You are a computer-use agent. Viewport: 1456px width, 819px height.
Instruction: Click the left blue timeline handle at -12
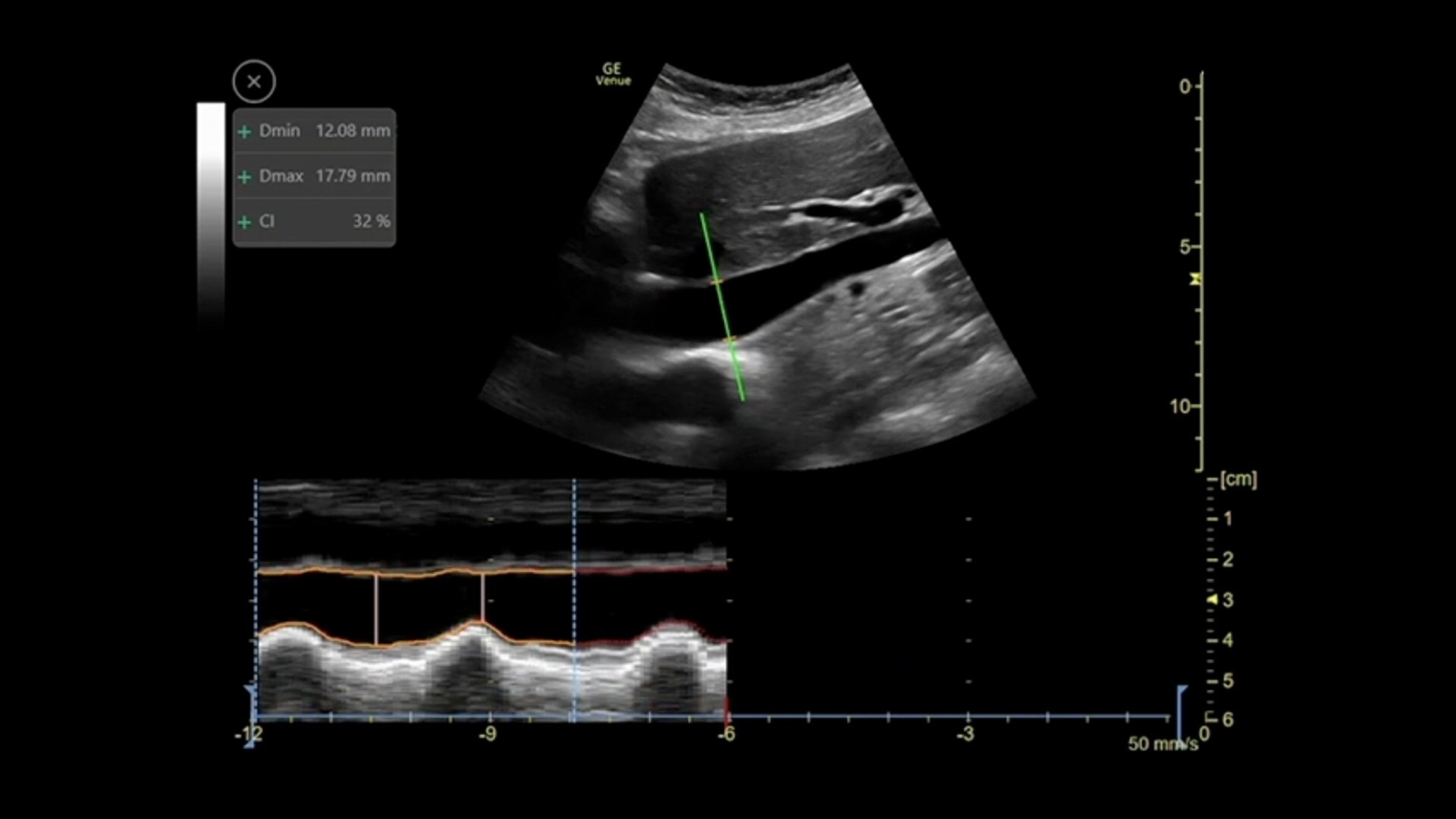coord(250,716)
